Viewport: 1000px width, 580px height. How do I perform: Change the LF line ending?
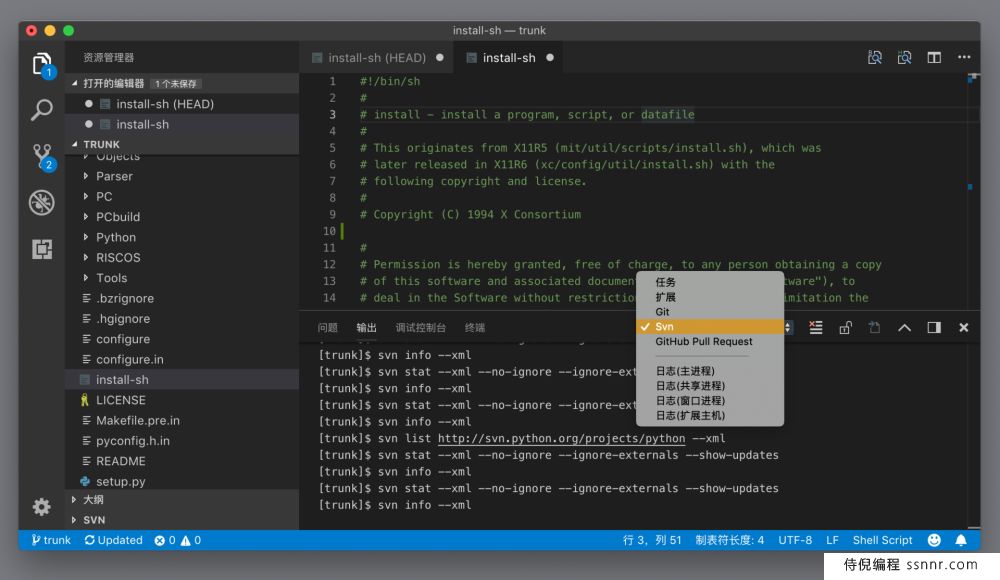pos(832,540)
